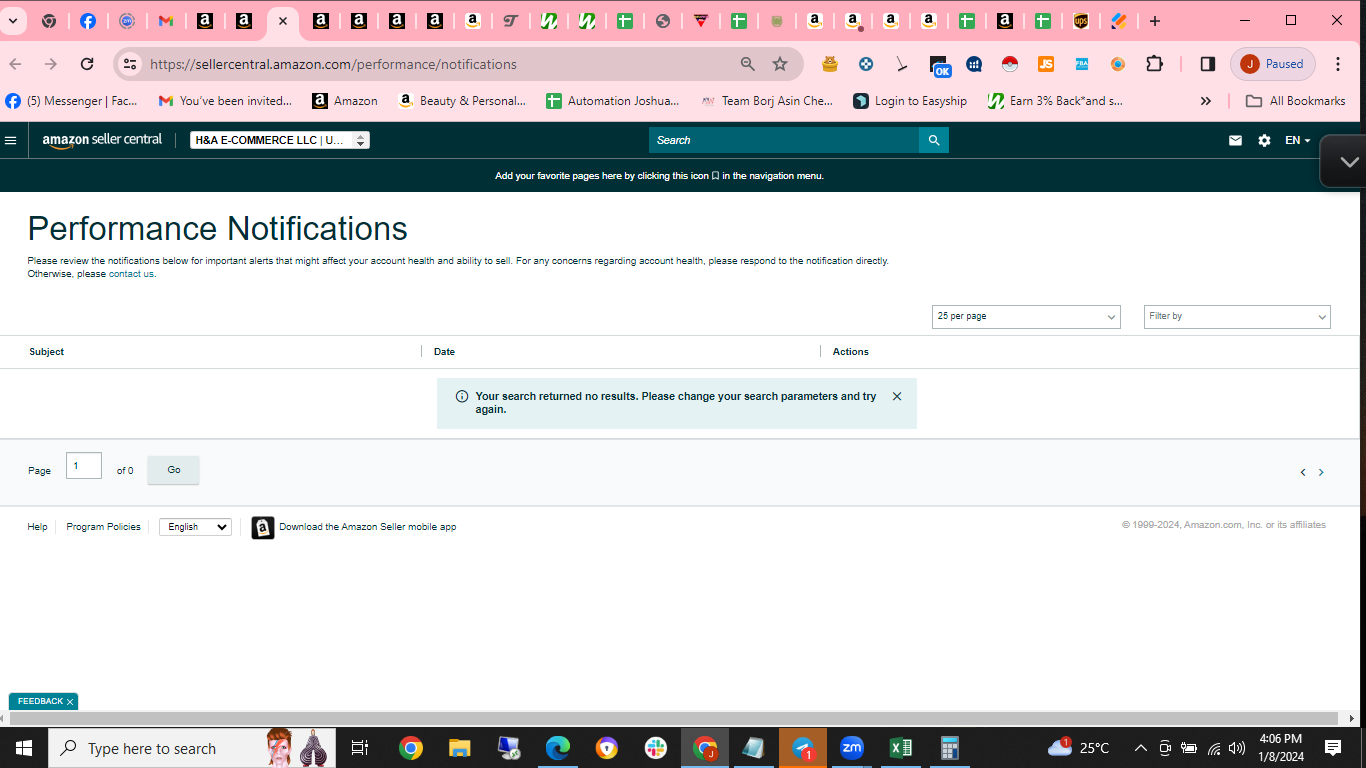Viewport: 1366px width, 768px height.
Task: Close the FEEDBACK tab with its X
Action: click(x=70, y=702)
